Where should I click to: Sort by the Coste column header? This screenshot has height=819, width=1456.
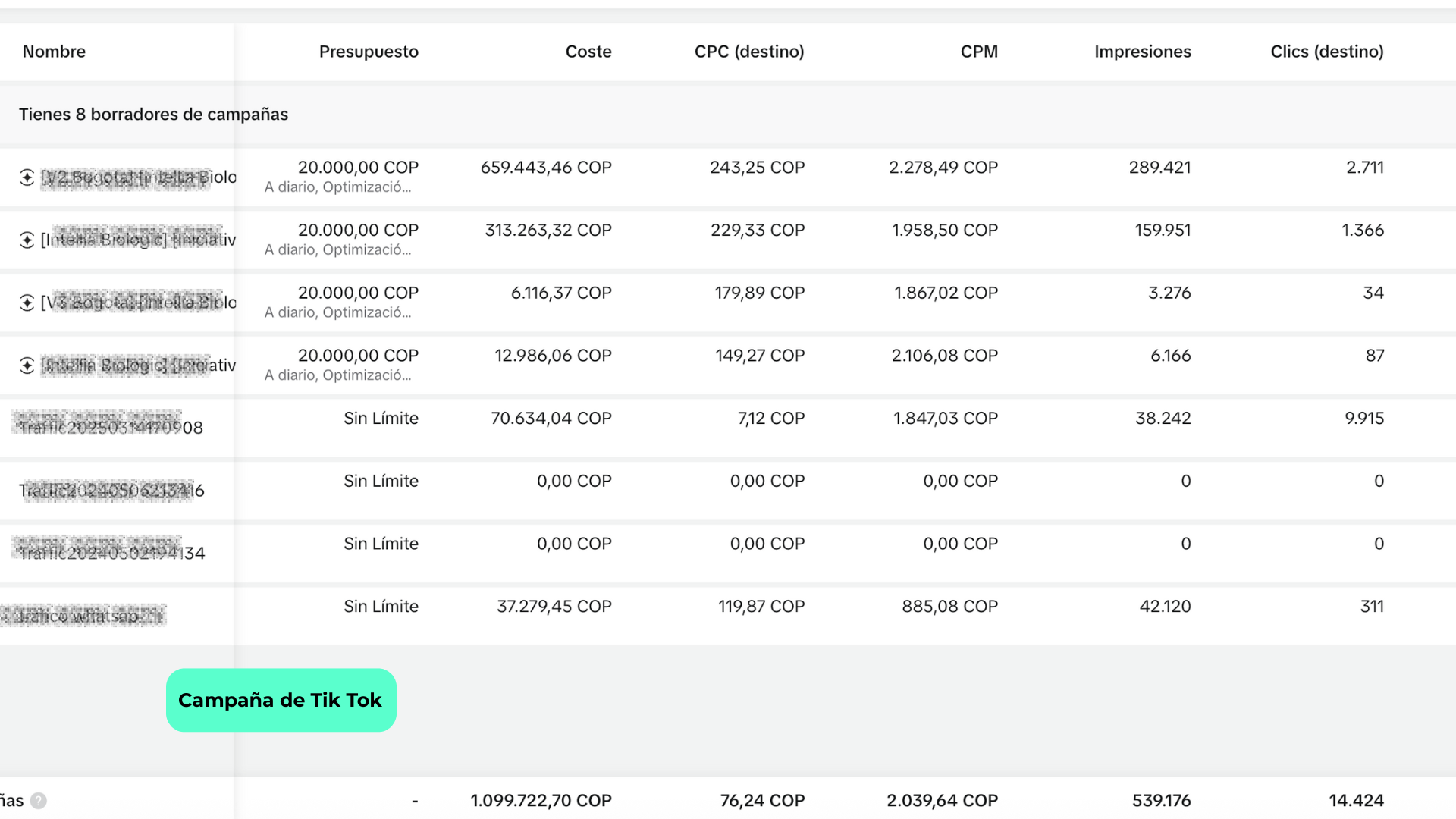click(588, 52)
